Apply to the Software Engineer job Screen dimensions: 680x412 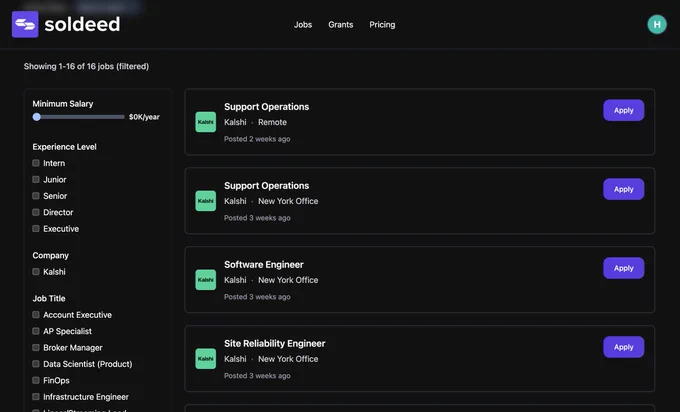(623, 268)
